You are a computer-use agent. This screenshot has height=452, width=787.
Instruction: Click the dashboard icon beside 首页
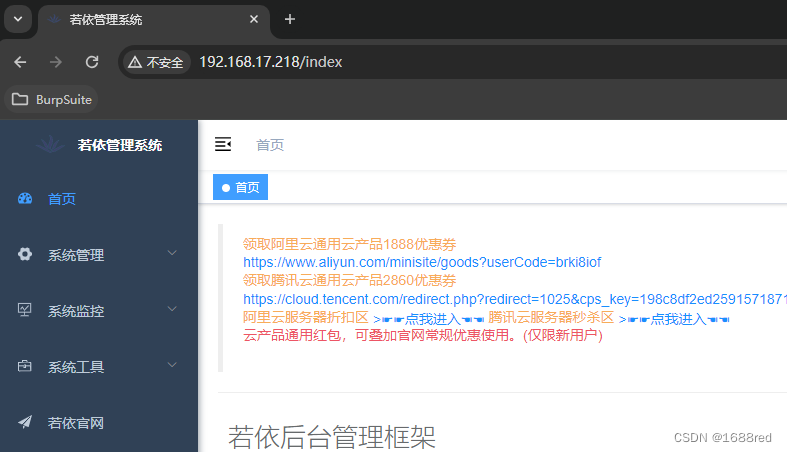(x=25, y=199)
